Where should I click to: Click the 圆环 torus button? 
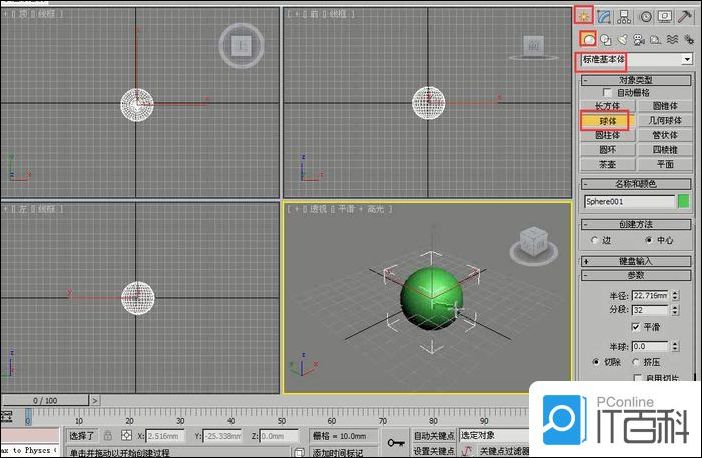608,150
